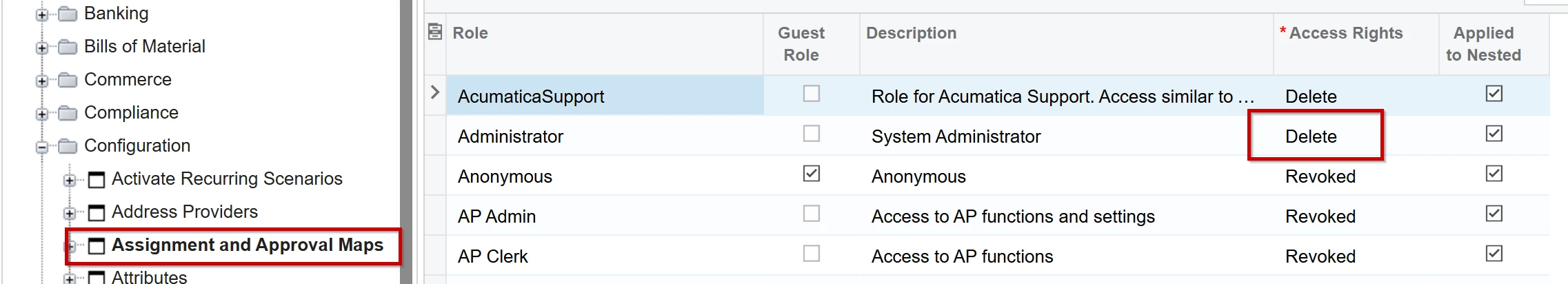Click the Address Providers screen icon
The image size is (1568, 284).
click(x=97, y=212)
